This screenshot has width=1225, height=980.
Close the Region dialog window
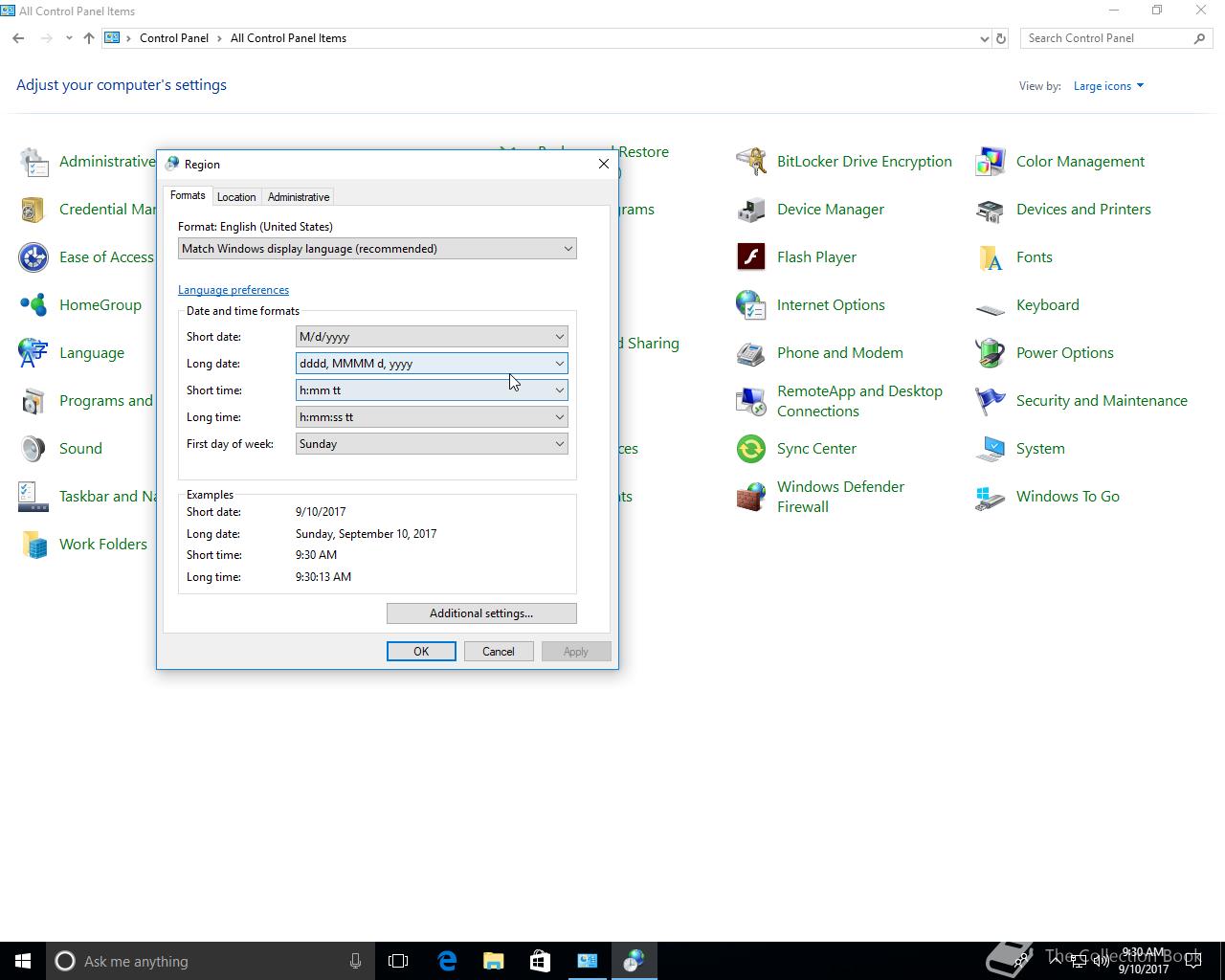[604, 164]
